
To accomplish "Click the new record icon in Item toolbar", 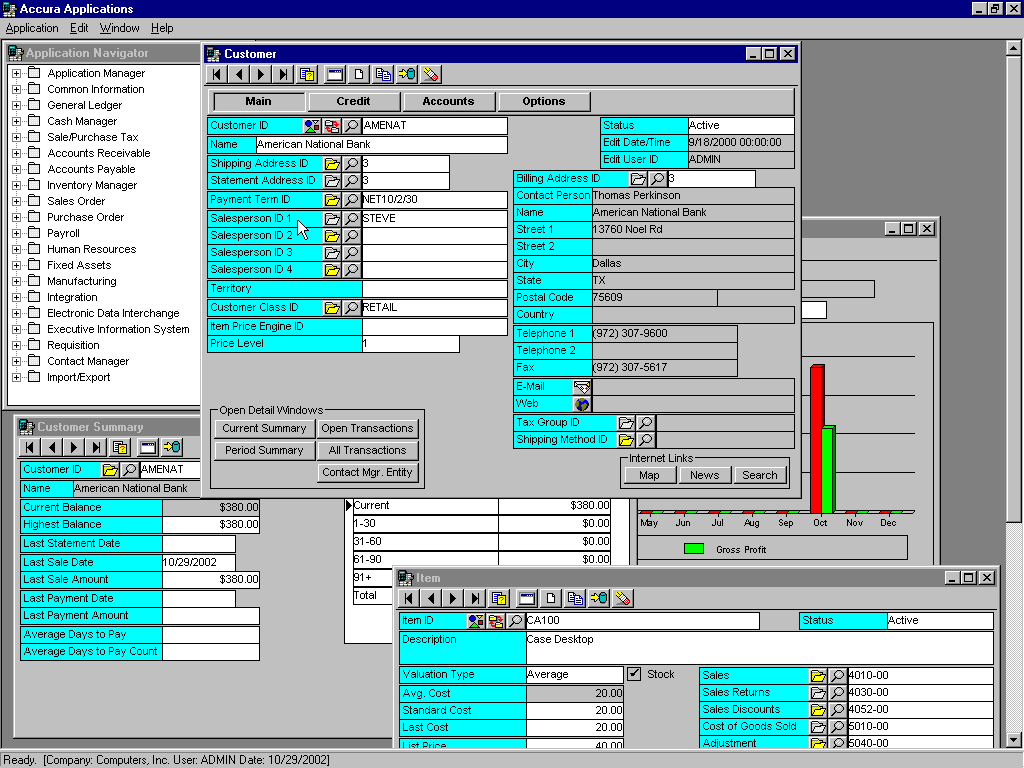I will [x=550, y=598].
